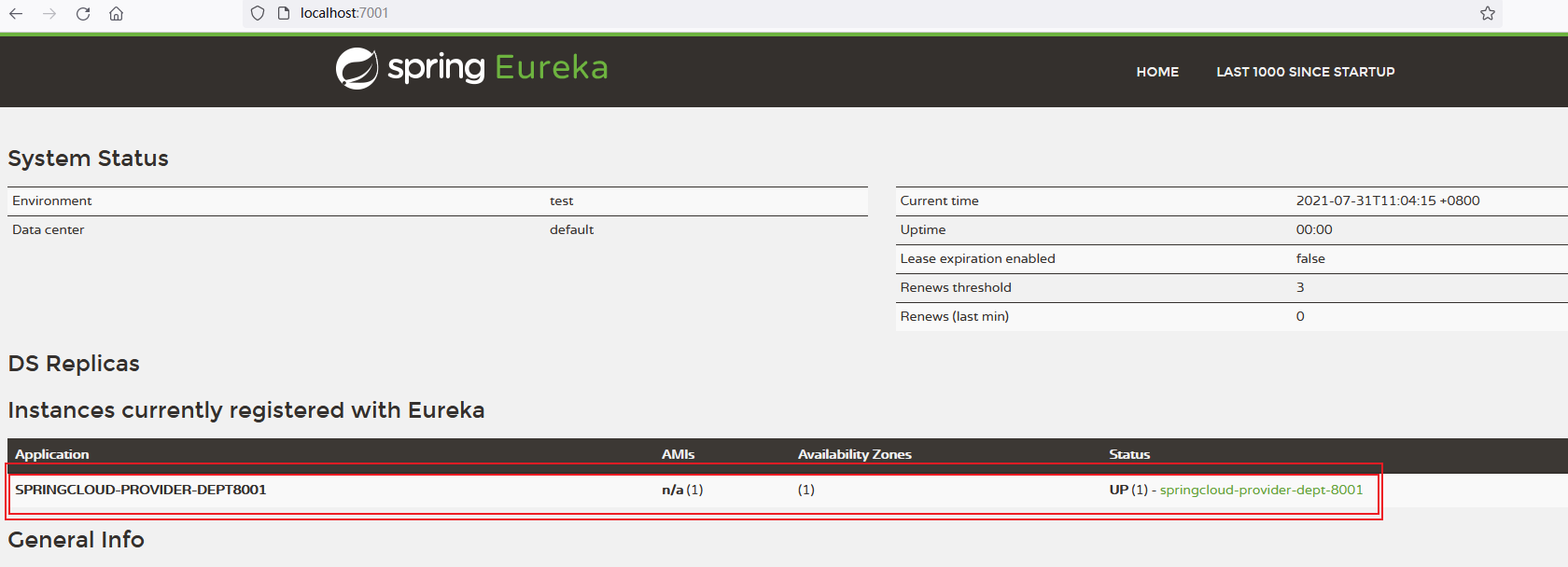The image size is (1568, 567).
Task: Open the springcloud-provider-dept-8001 instance link
Action: click(x=1261, y=490)
